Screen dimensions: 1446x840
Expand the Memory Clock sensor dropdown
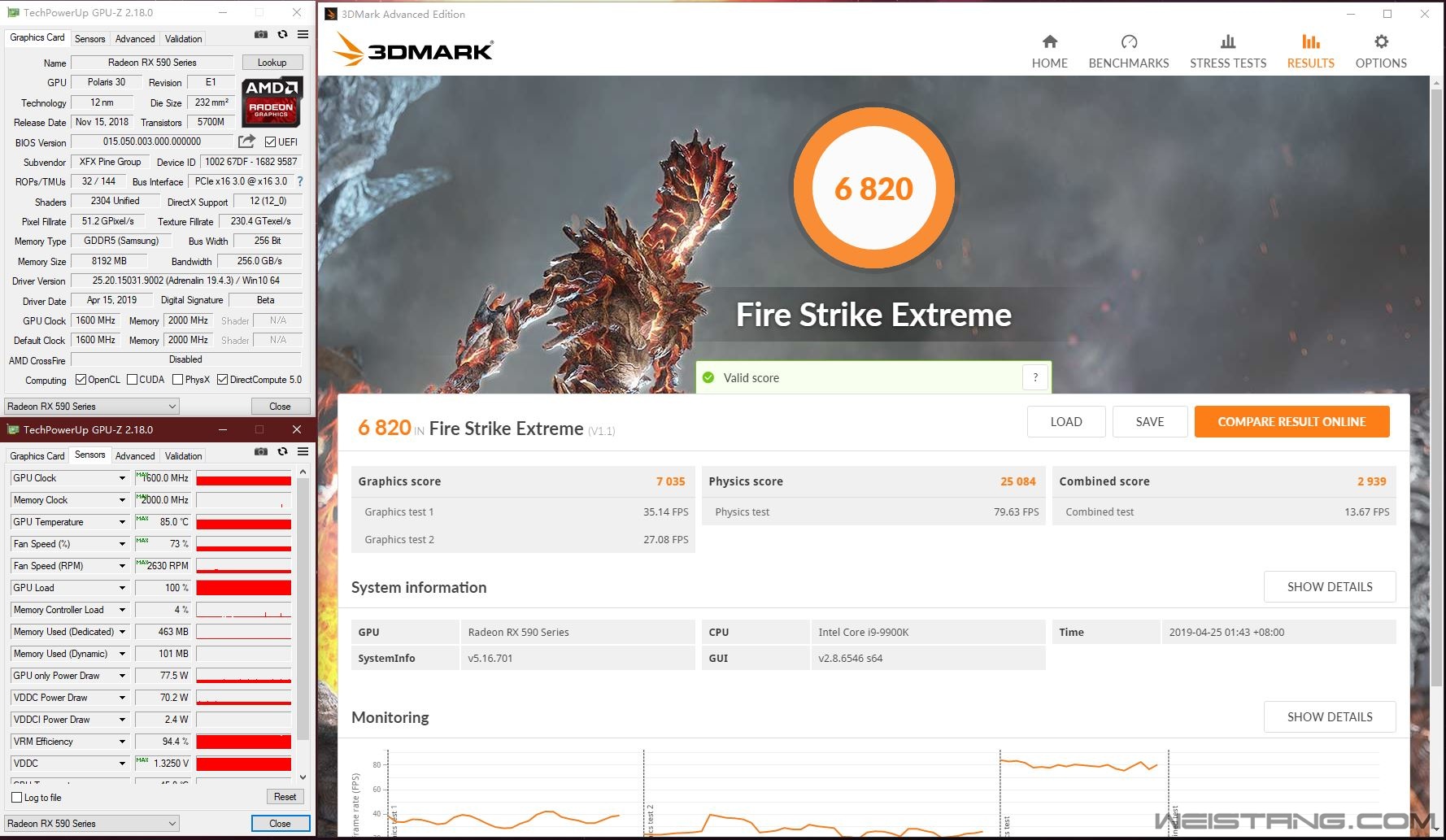123,500
